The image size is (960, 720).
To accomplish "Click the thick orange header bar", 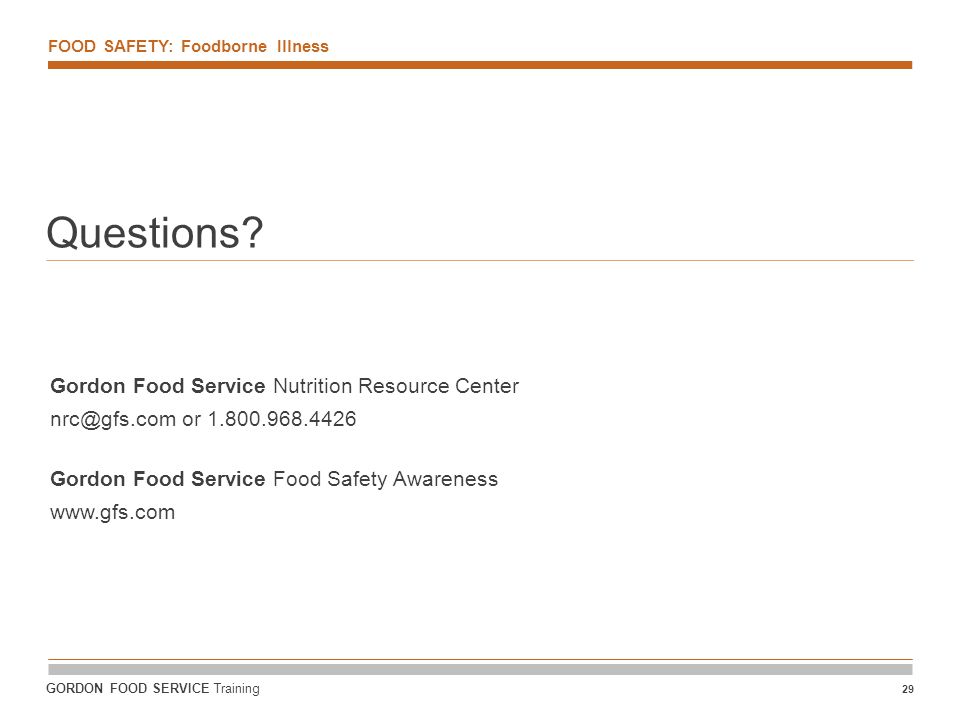I will [480, 65].
